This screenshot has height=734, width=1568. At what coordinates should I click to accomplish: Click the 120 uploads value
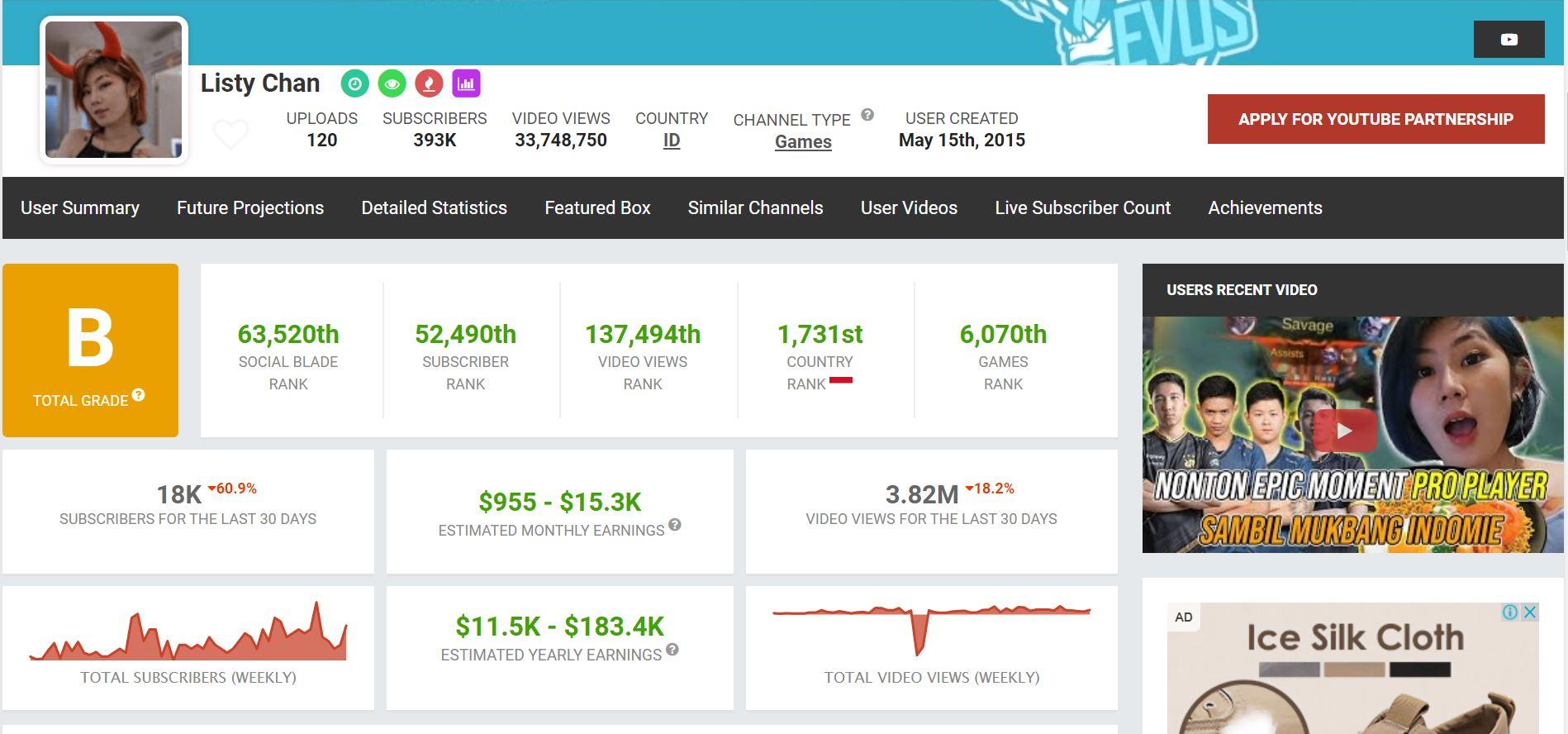tap(322, 140)
